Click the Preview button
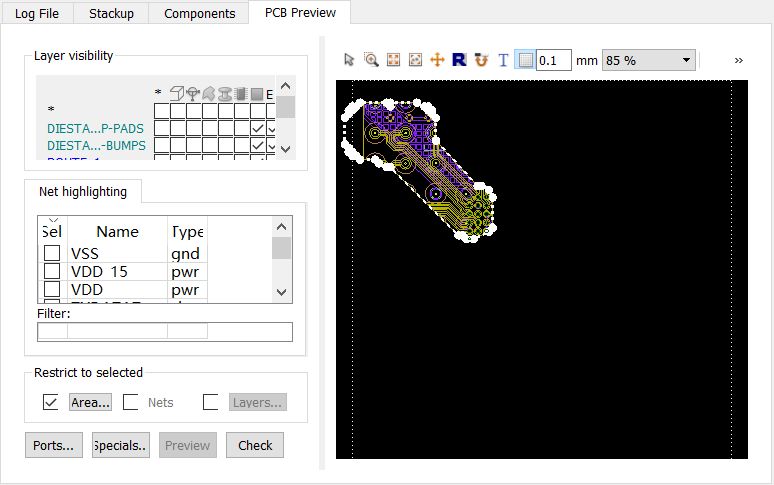 188,445
